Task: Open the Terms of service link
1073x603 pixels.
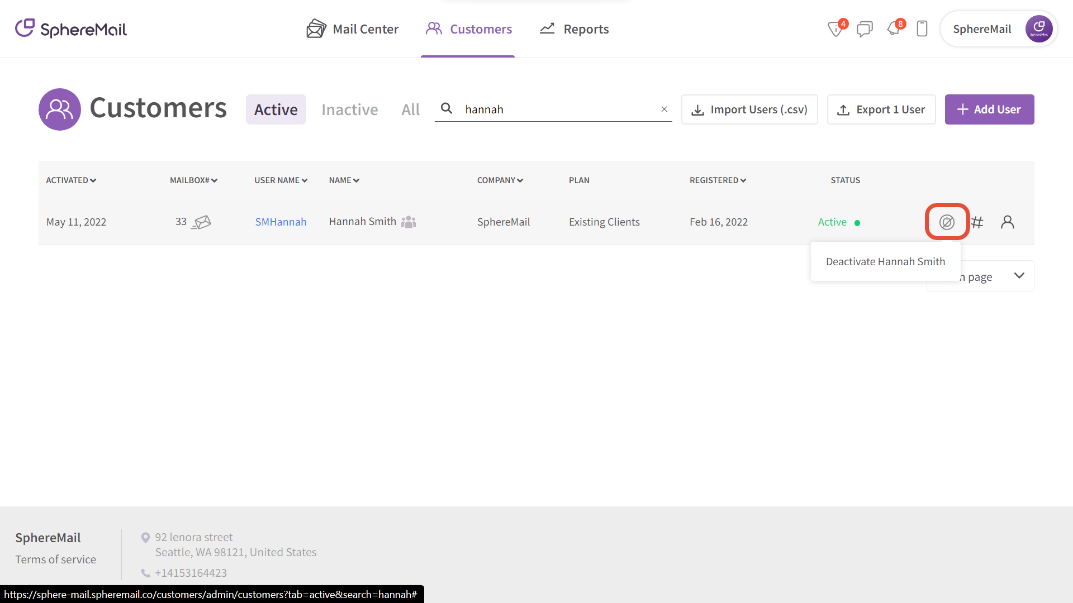Action: 55,559
